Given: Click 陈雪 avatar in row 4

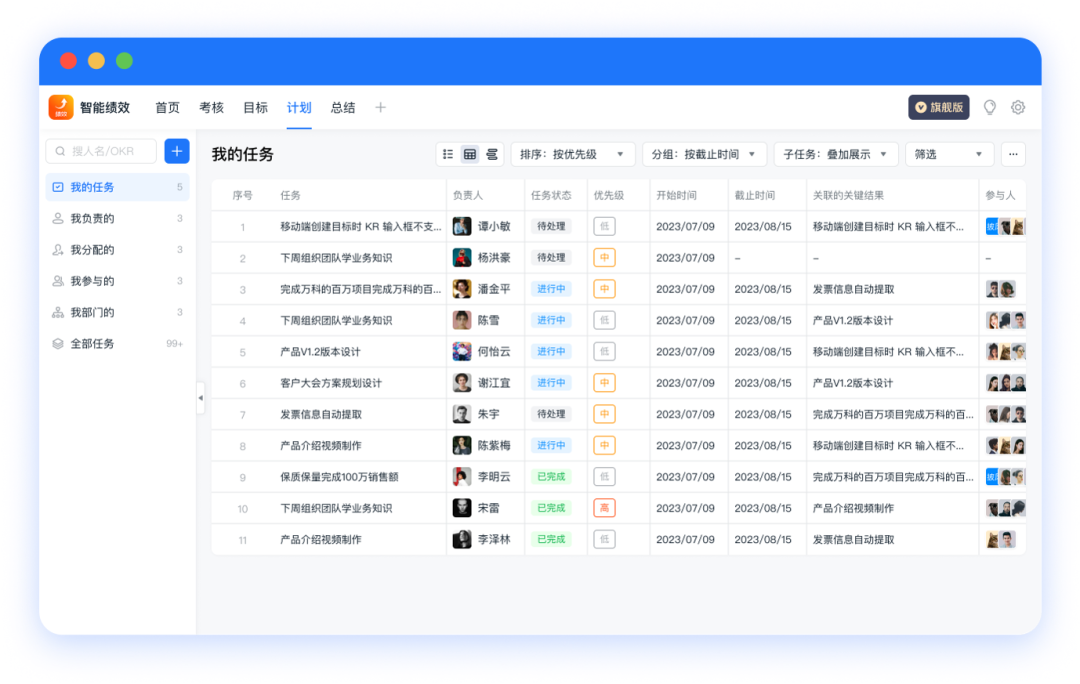Looking at the screenshot, I should [x=461, y=320].
